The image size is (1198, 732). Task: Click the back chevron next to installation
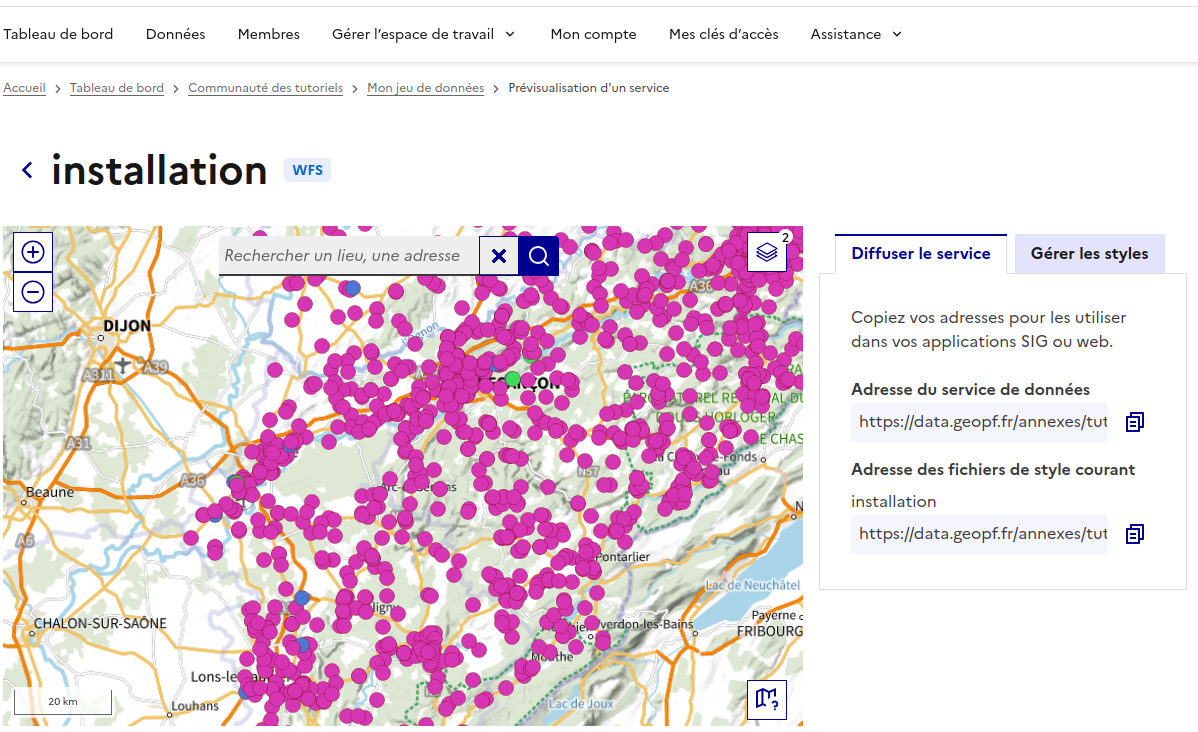pyautogui.click(x=27, y=170)
